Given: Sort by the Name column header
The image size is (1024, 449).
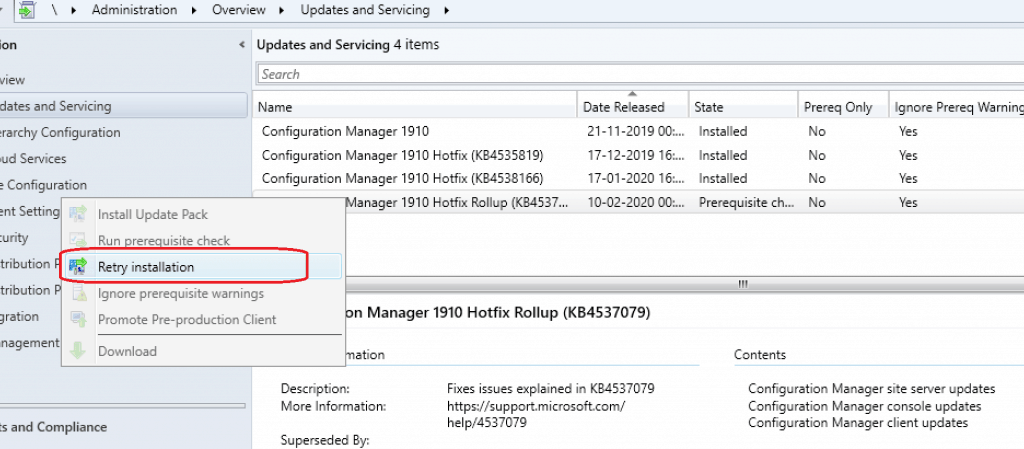Looking at the screenshot, I should (x=415, y=107).
